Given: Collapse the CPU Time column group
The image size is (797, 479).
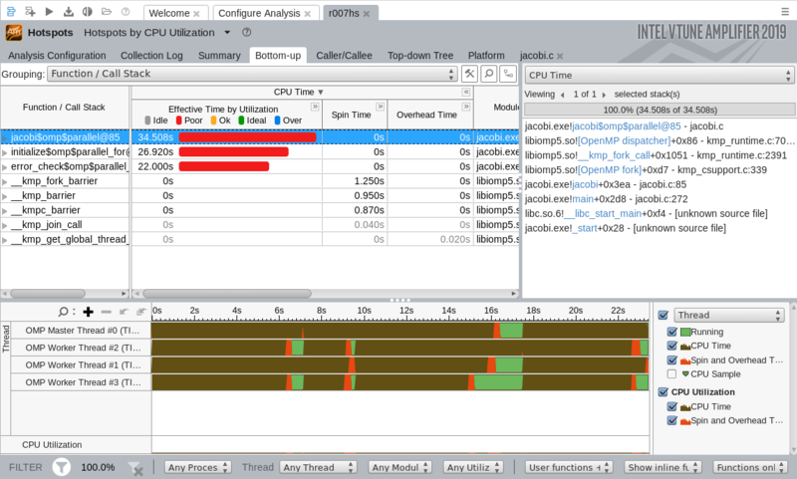Looking at the screenshot, I should (x=465, y=92).
